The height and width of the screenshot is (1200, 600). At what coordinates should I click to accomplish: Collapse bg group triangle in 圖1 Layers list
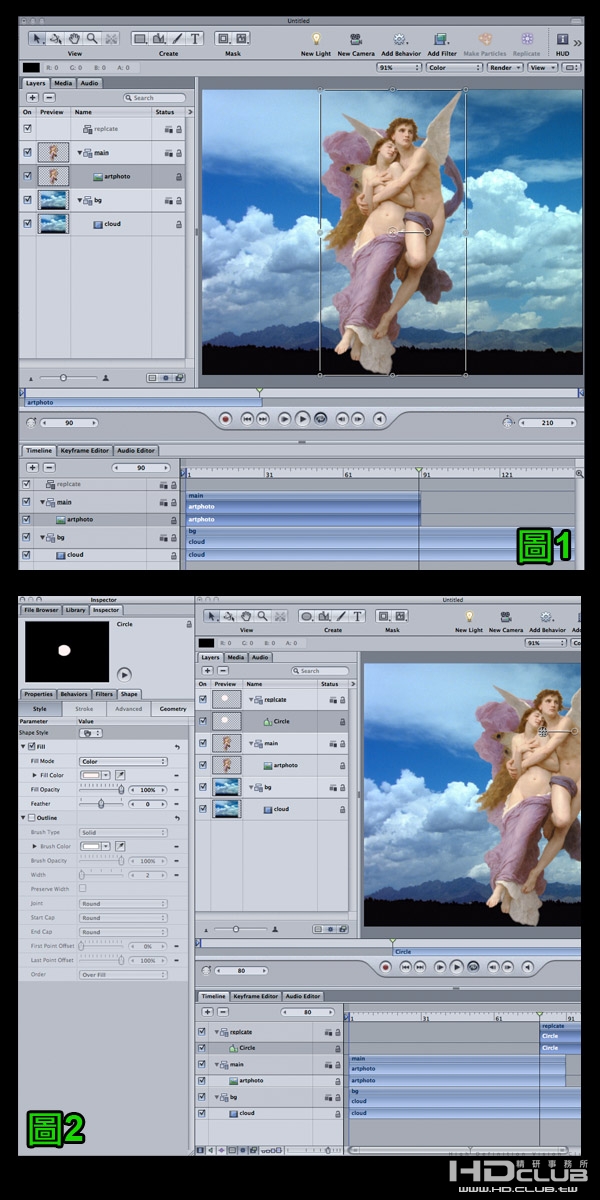(80, 200)
